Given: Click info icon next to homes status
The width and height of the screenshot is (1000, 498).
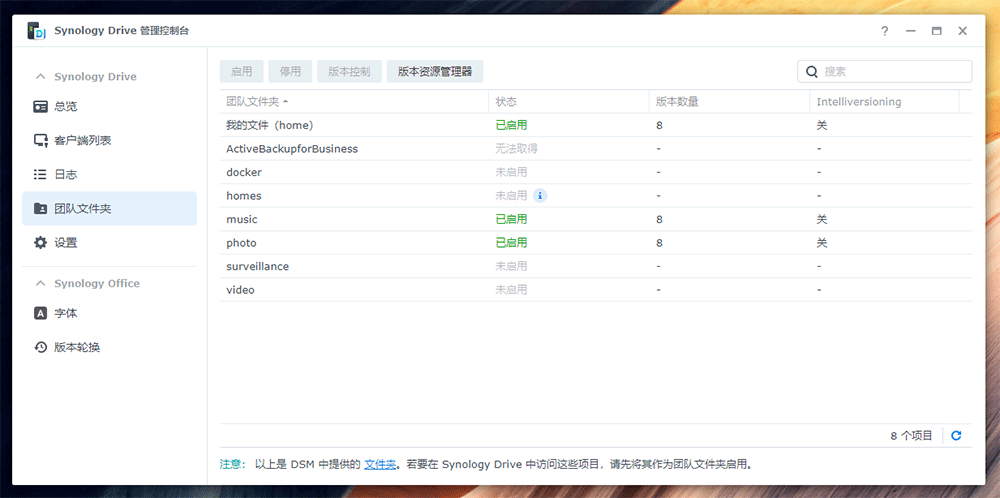Looking at the screenshot, I should pyautogui.click(x=540, y=196).
